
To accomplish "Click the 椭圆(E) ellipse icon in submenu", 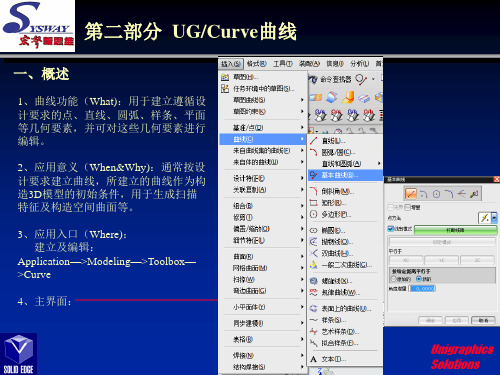I will (313, 230).
